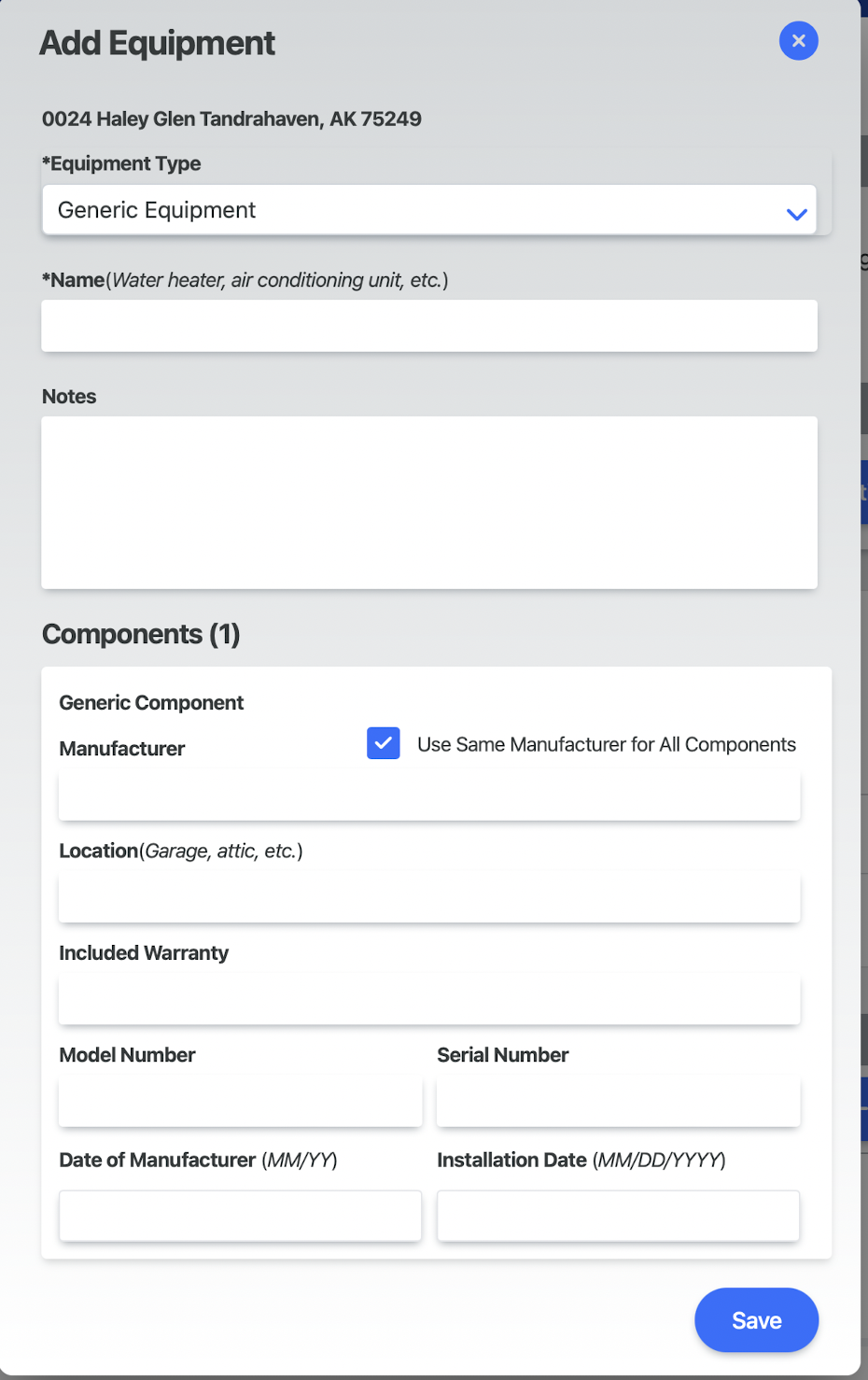Click the Location input field

coord(429,897)
